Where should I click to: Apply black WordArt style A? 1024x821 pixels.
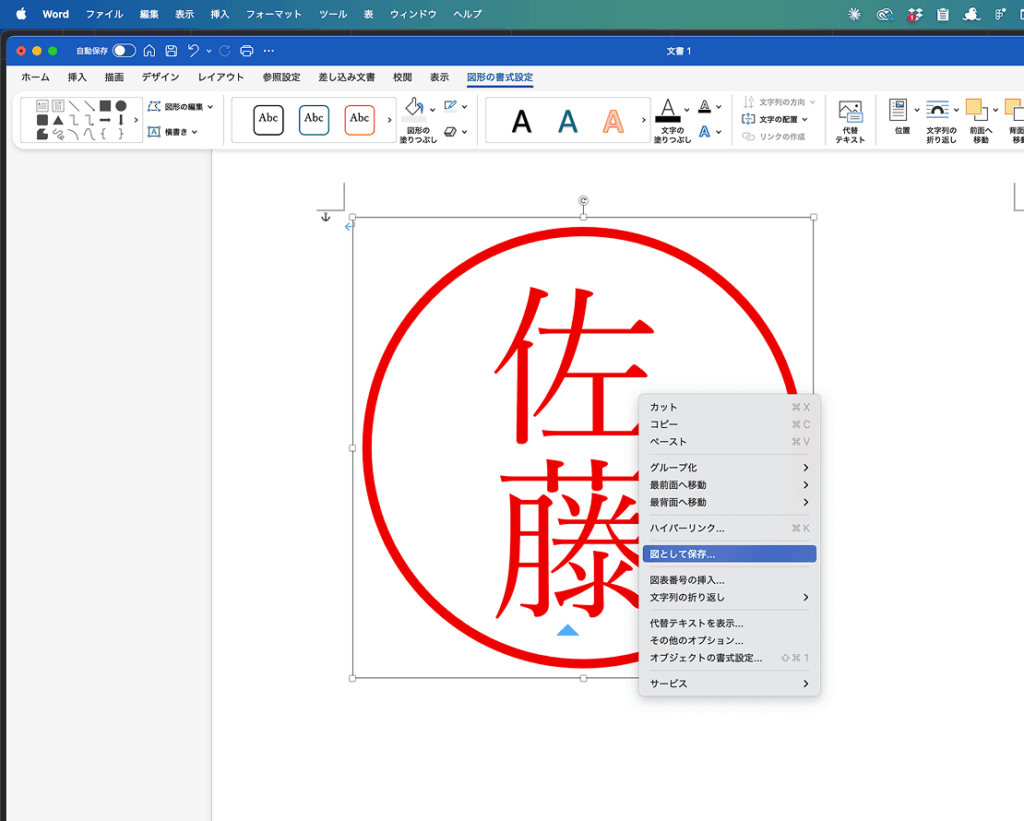521,121
